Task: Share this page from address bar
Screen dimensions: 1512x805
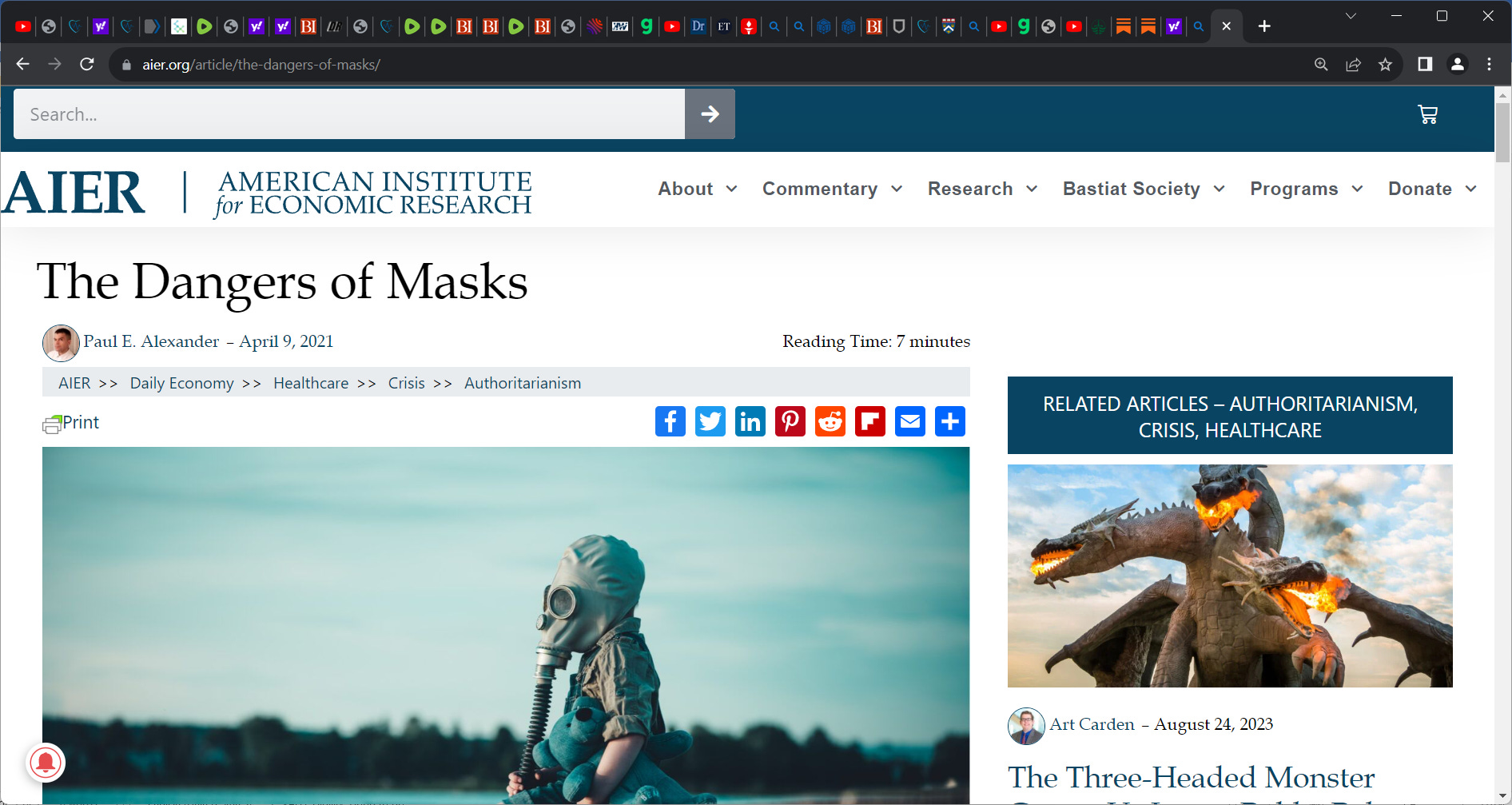Action: pyautogui.click(x=1353, y=65)
